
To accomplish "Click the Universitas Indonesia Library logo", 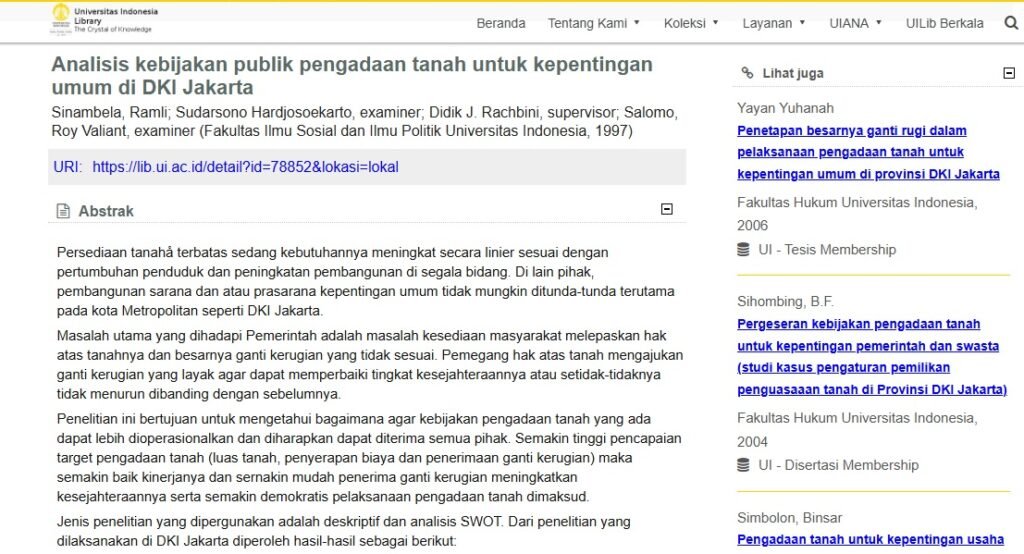I will (x=104, y=20).
